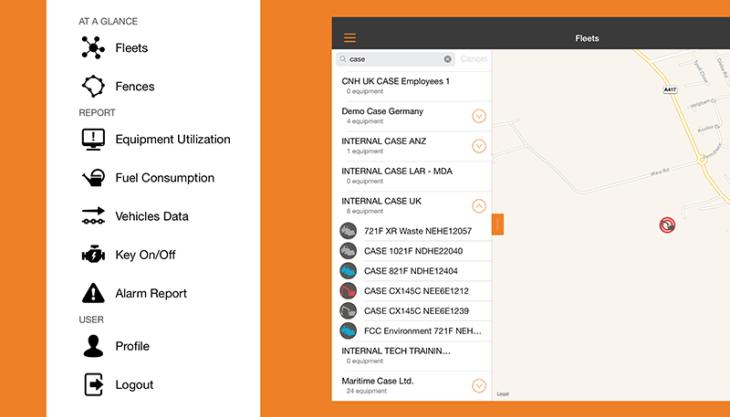Select Maritime Case Ltd. fleet name
The image size is (730, 417).
click(x=378, y=381)
